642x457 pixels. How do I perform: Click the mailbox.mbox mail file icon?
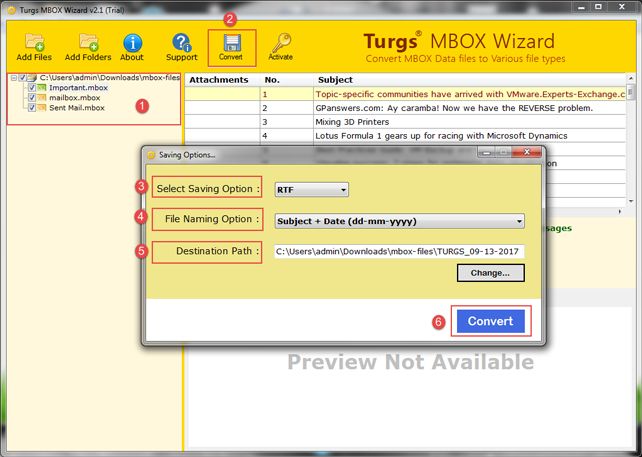42,97
